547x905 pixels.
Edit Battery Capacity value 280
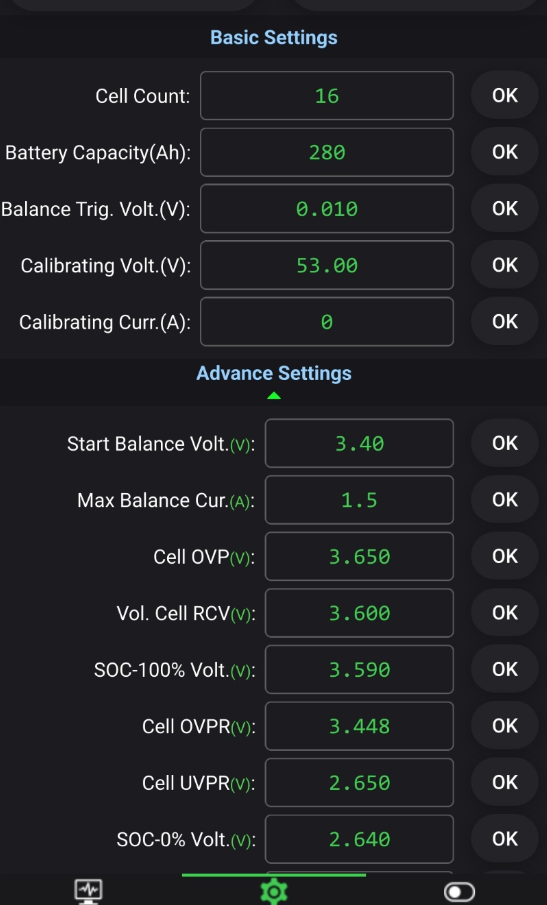[x=327, y=152]
